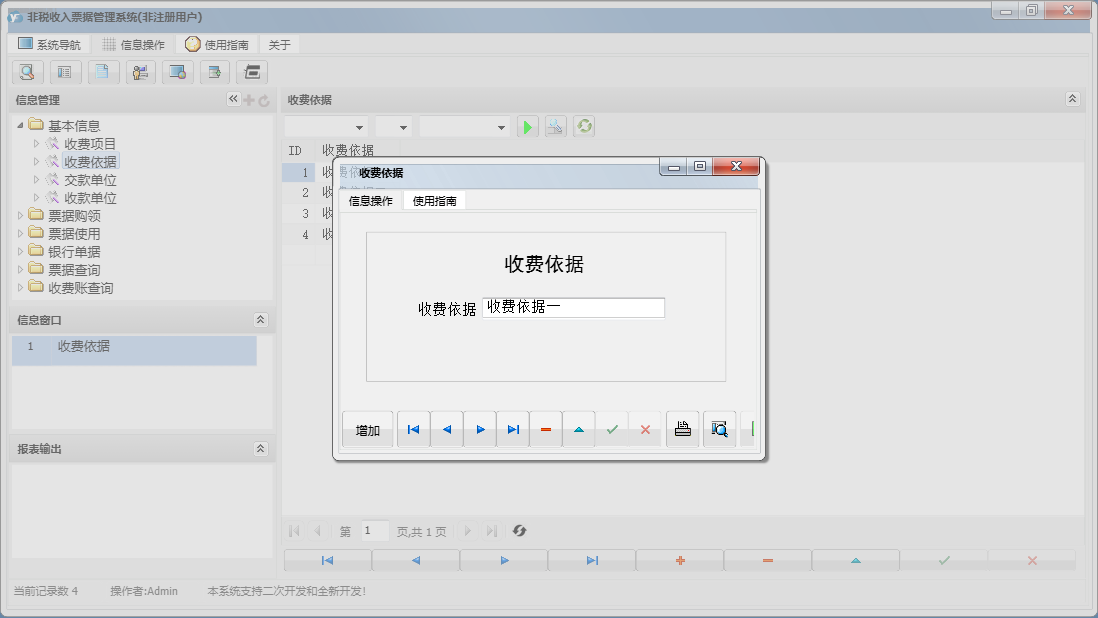The height and width of the screenshot is (618, 1098).
Task: Run filter with the green play icon
Action: [527, 127]
